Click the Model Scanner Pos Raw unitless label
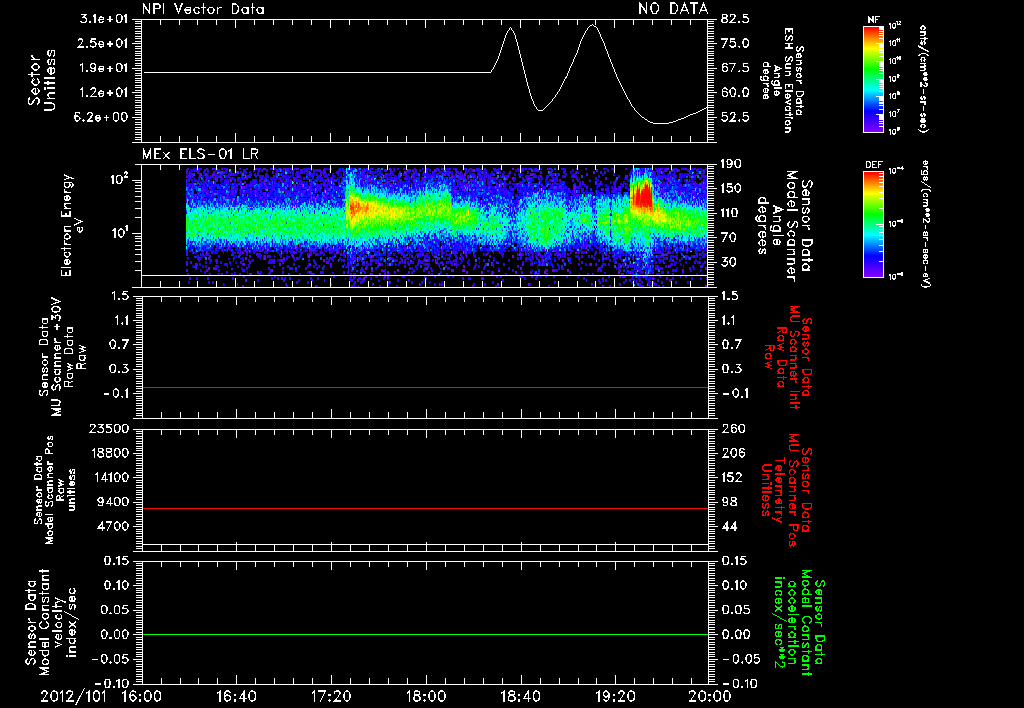Screen dimensions: 1024x708 pyautogui.click(x=55, y=489)
